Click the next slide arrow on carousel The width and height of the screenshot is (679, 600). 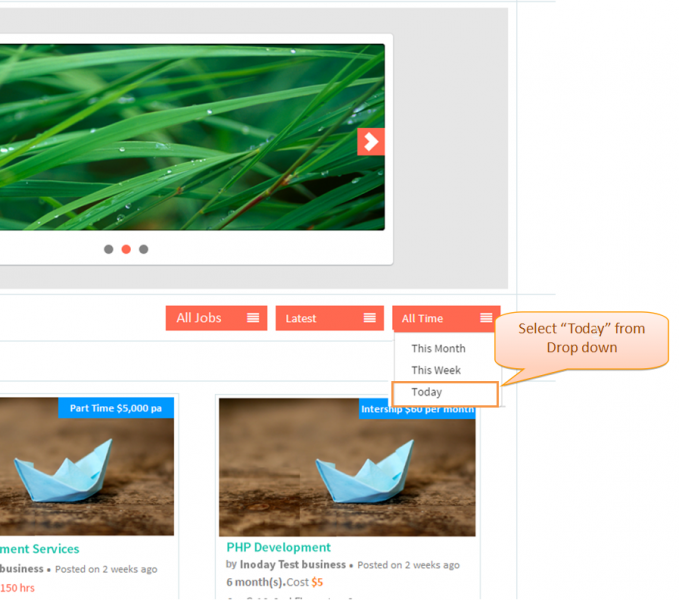(371, 142)
